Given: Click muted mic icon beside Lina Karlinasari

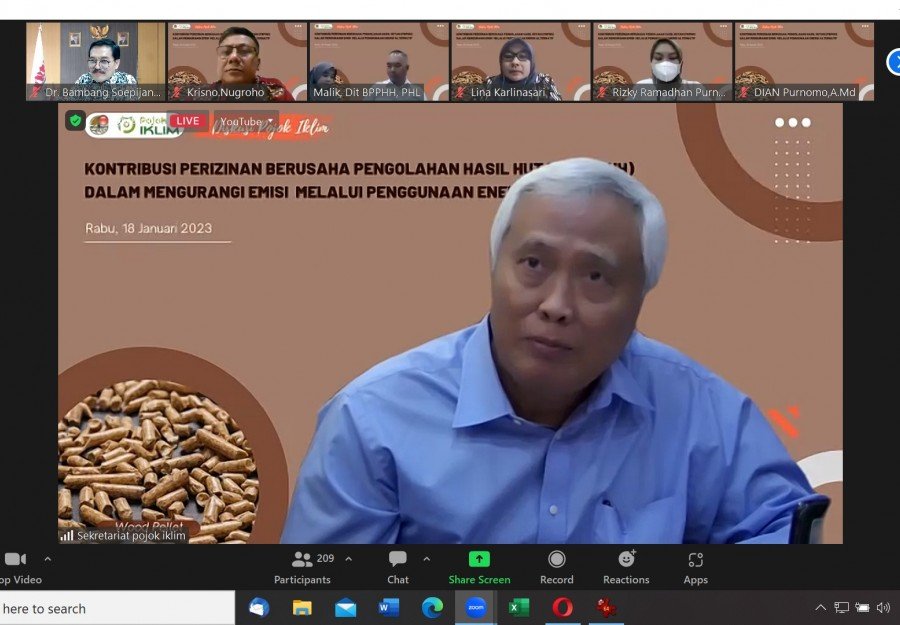Looking at the screenshot, I should (460, 92).
